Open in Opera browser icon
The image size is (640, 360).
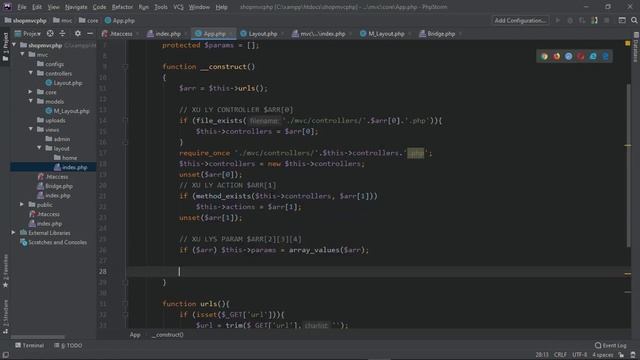coord(581,57)
